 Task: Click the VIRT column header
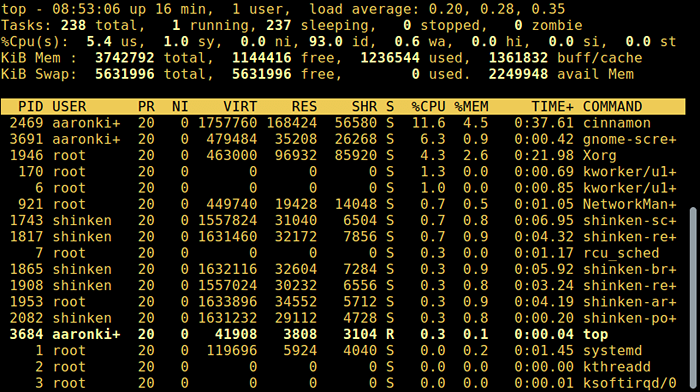point(240,106)
